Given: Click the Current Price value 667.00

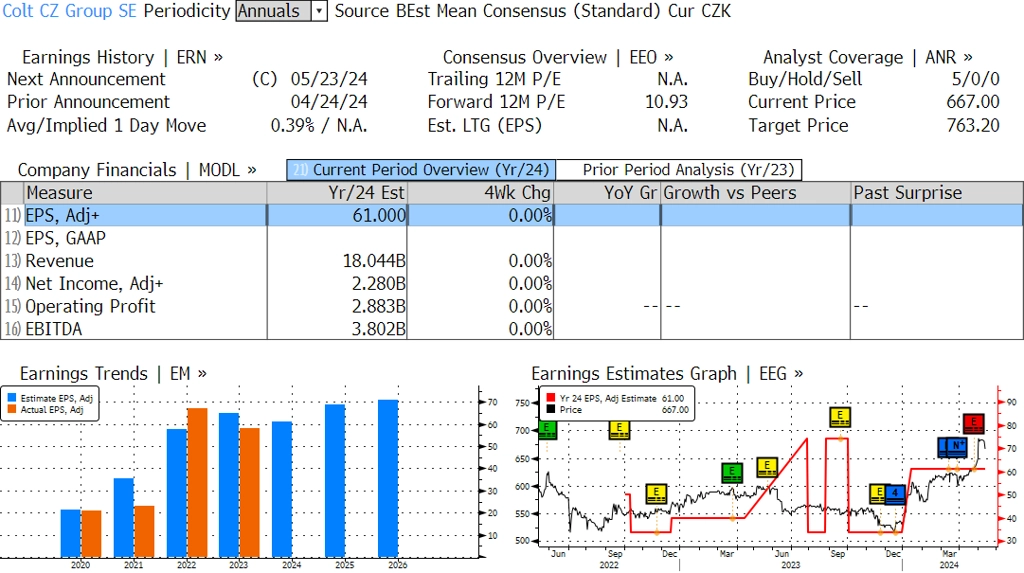Looking at the screenshot, I should click(973, 102).
